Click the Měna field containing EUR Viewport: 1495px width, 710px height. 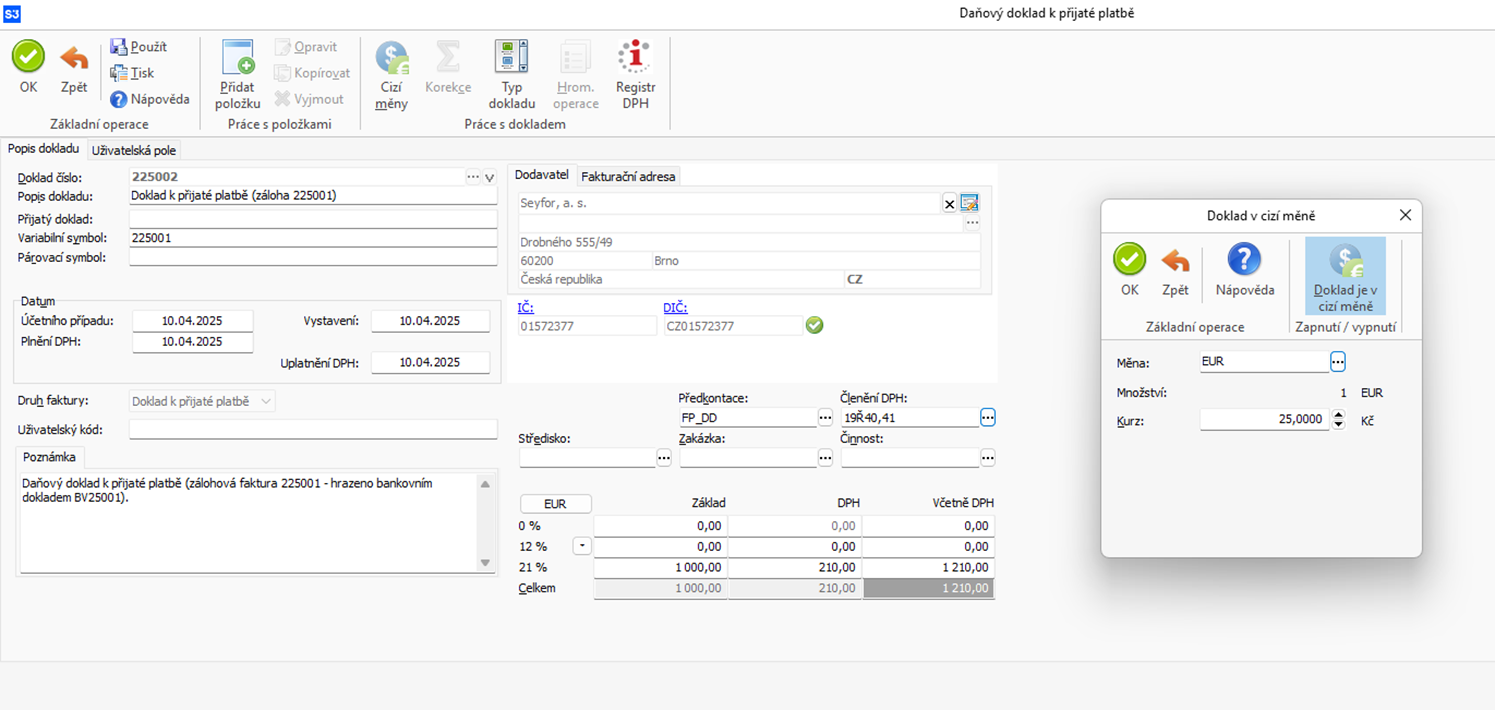(1265, 362)
